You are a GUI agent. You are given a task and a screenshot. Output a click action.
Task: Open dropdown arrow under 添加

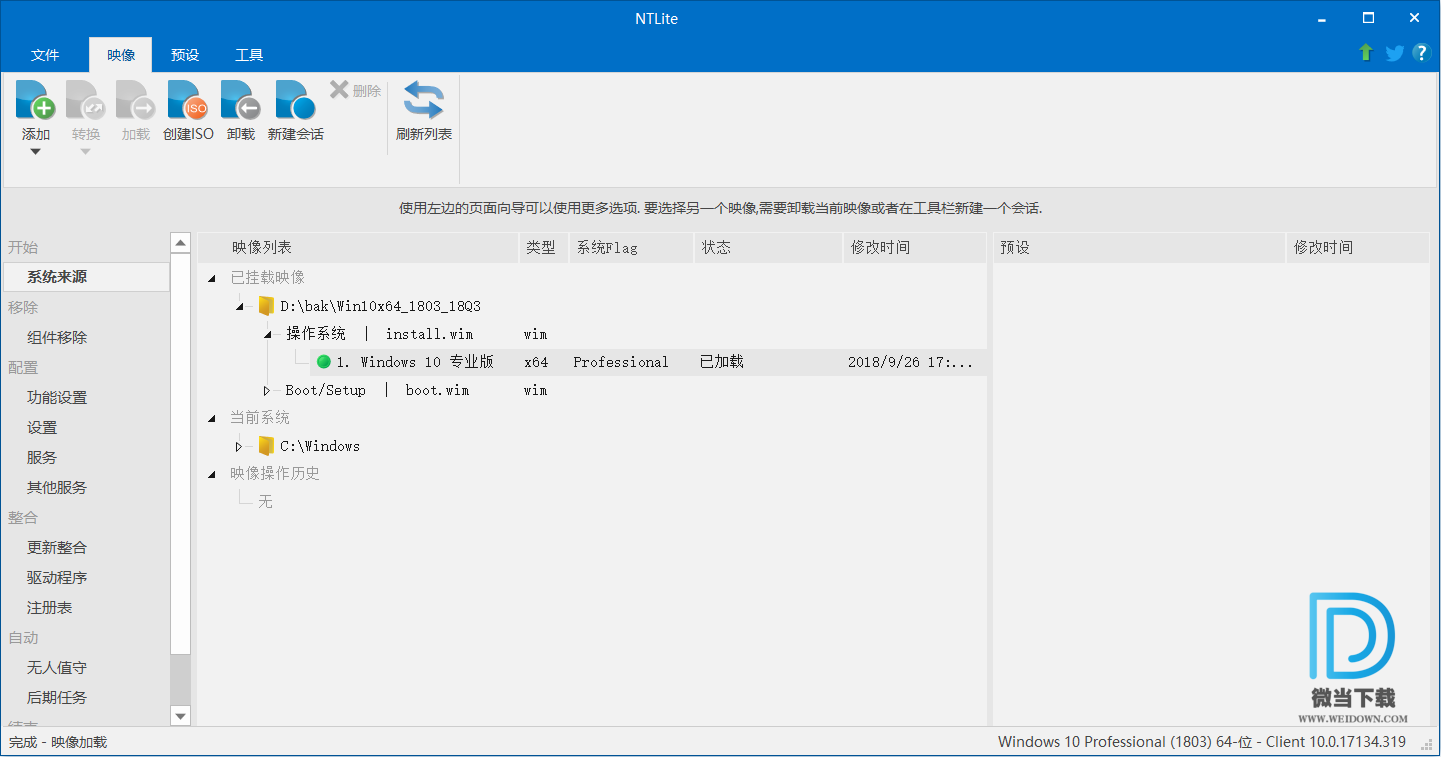coord(35,152)
